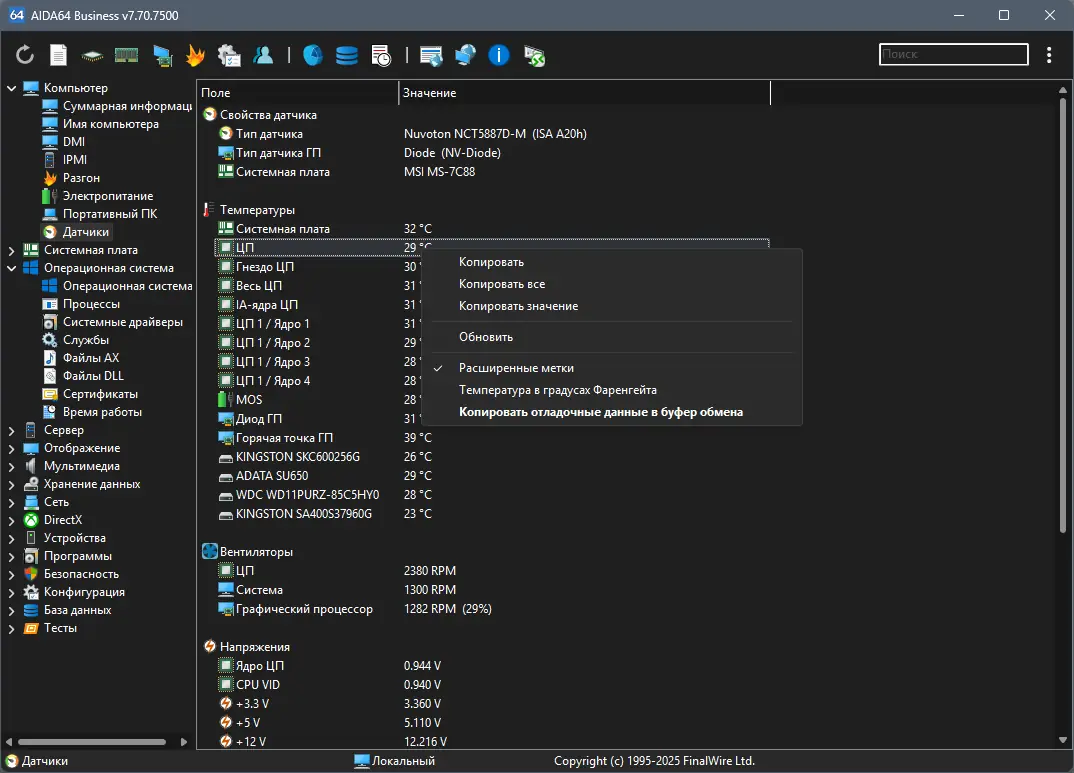
Task: Open the memory module benchmark icon
Action: 126,55
